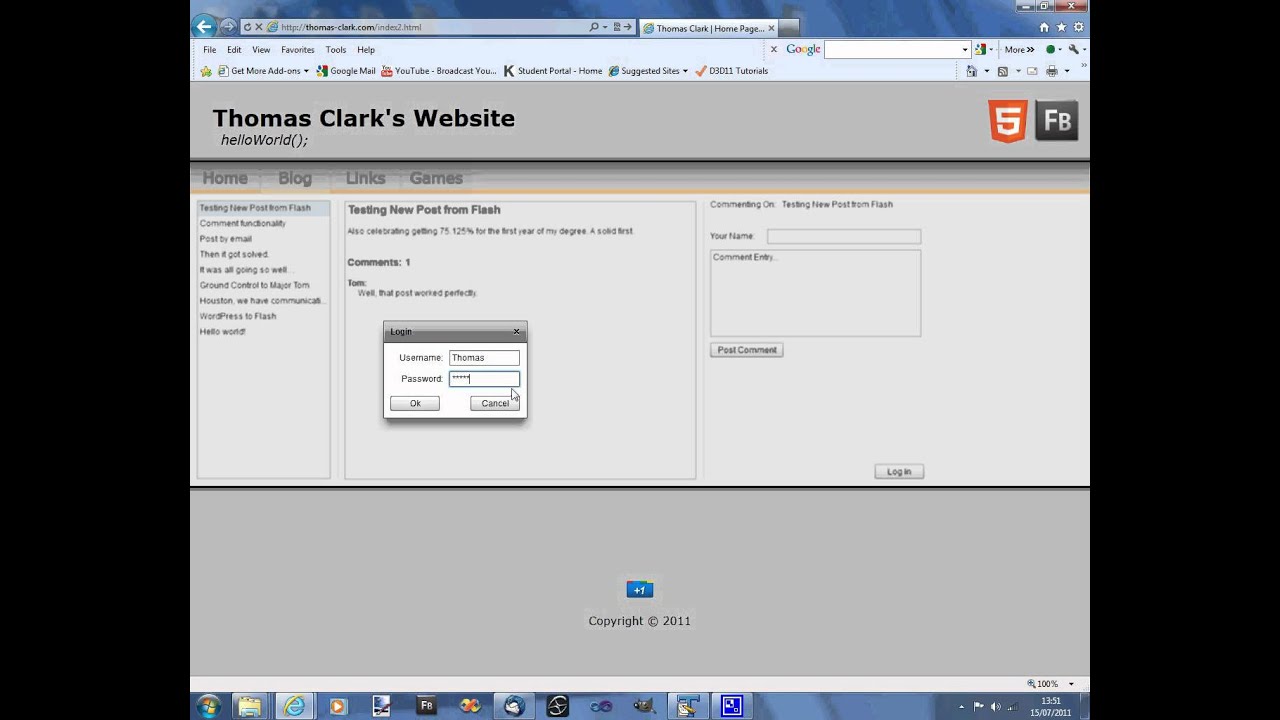
Task: Go to the Links navigation tab
Action: click(365, 178)
